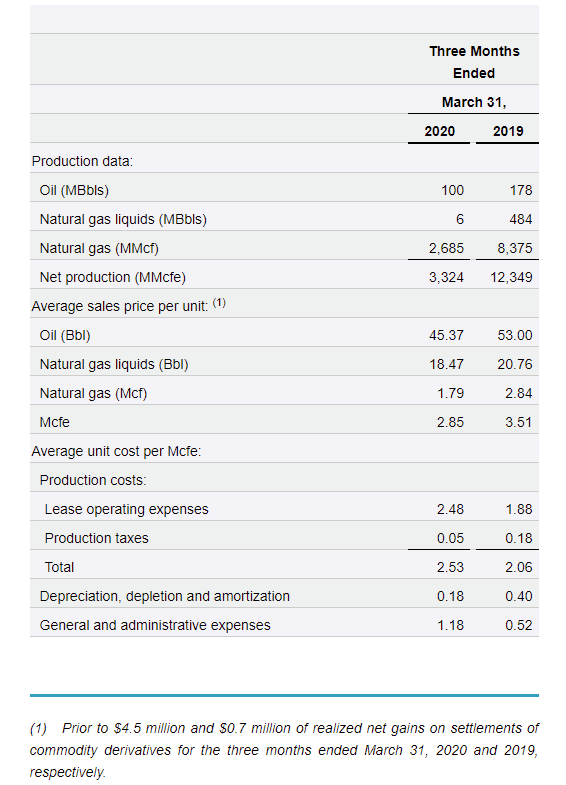Image resolution: width=566 pixels, height=785 pixels.
Task: Click the 'Total' row label
Action: (x=59, y=568)
